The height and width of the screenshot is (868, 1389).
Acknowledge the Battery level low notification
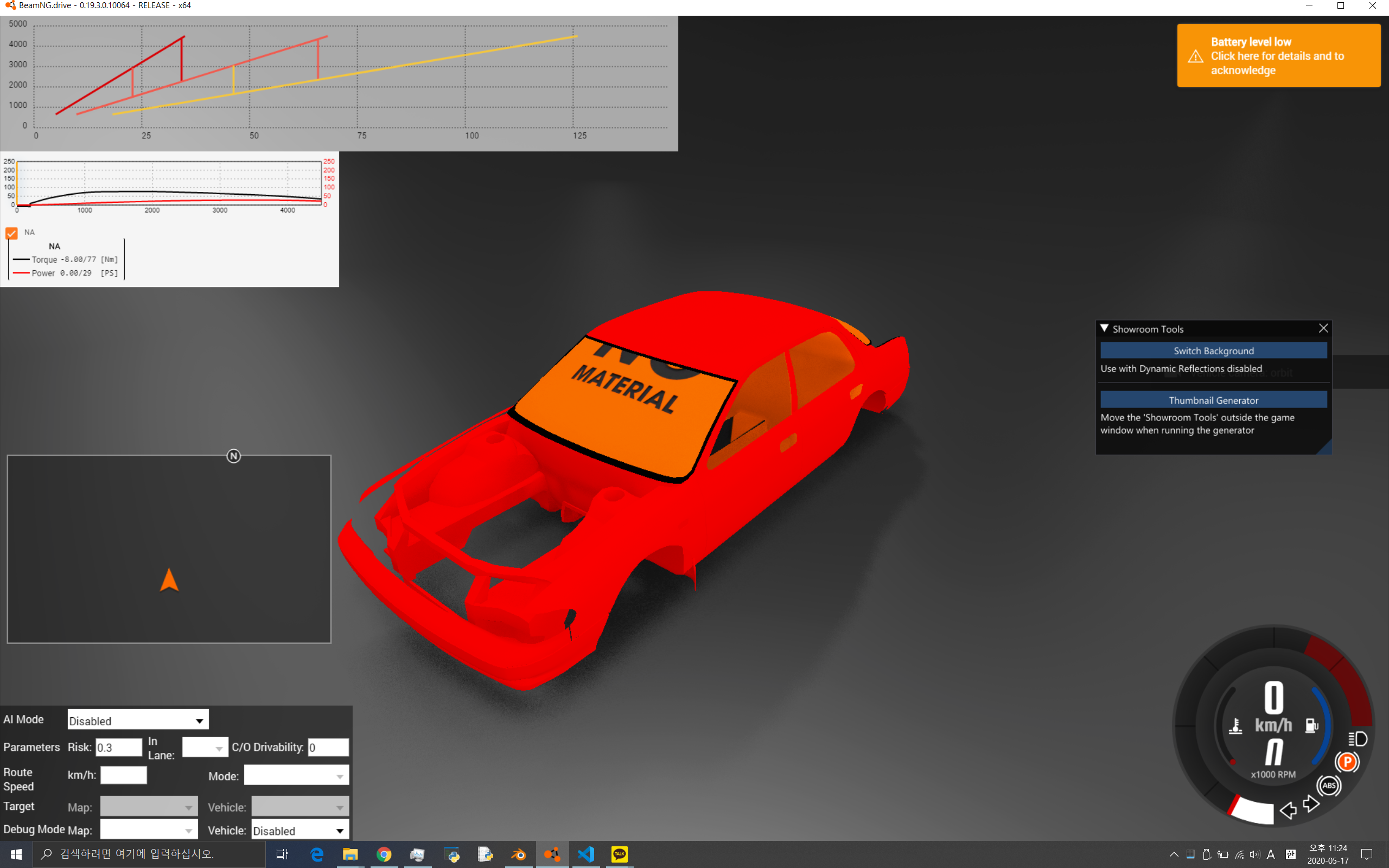click(x=1278, y=56)
